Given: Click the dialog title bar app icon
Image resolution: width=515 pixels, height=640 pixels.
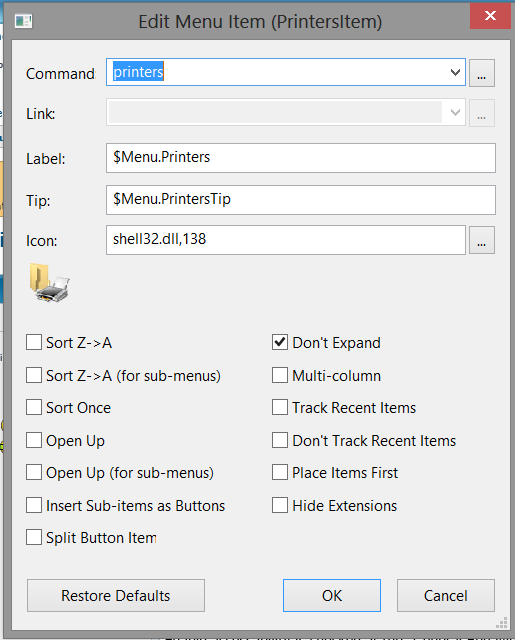Looking at the screenshot, I should (23, 21).
